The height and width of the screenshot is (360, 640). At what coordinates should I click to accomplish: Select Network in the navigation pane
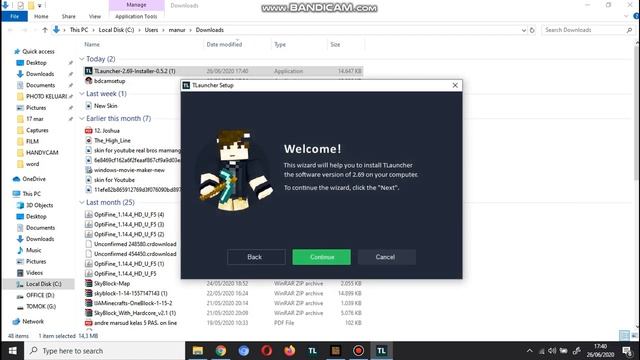click(x=33, y=321)
